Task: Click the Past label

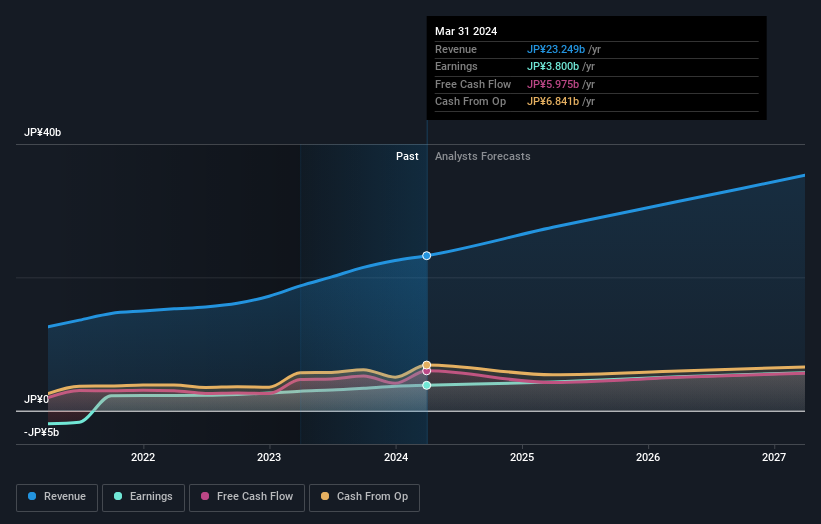Action: pyautogui.click(x=407, y=157)
